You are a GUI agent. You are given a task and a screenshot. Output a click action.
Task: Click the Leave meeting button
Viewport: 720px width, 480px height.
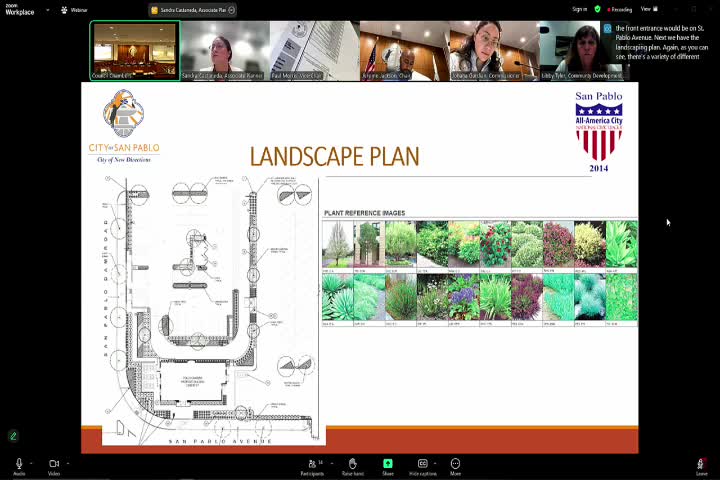(x=701, y=466)
